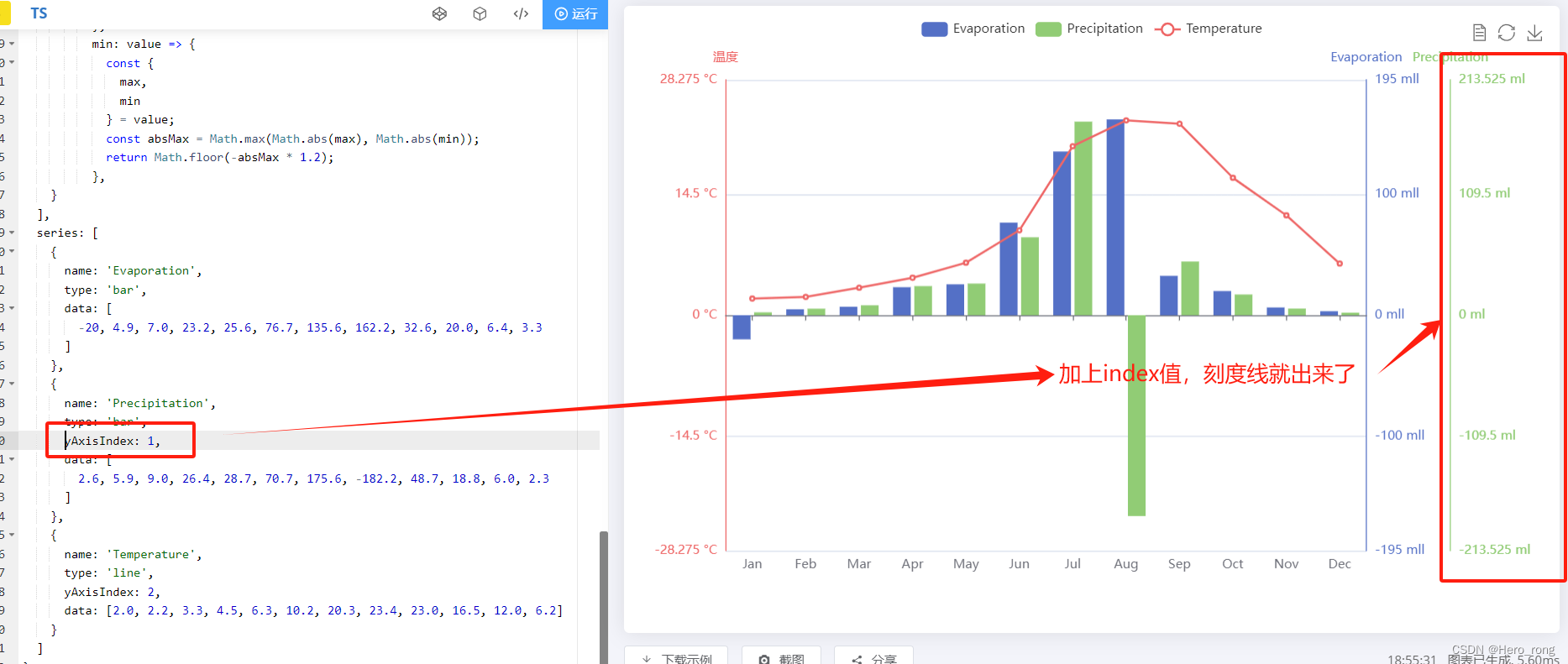This screenshot has height=664, width=1568.
Task: Switch to the yellow JS tab
Action: (5, 13)
